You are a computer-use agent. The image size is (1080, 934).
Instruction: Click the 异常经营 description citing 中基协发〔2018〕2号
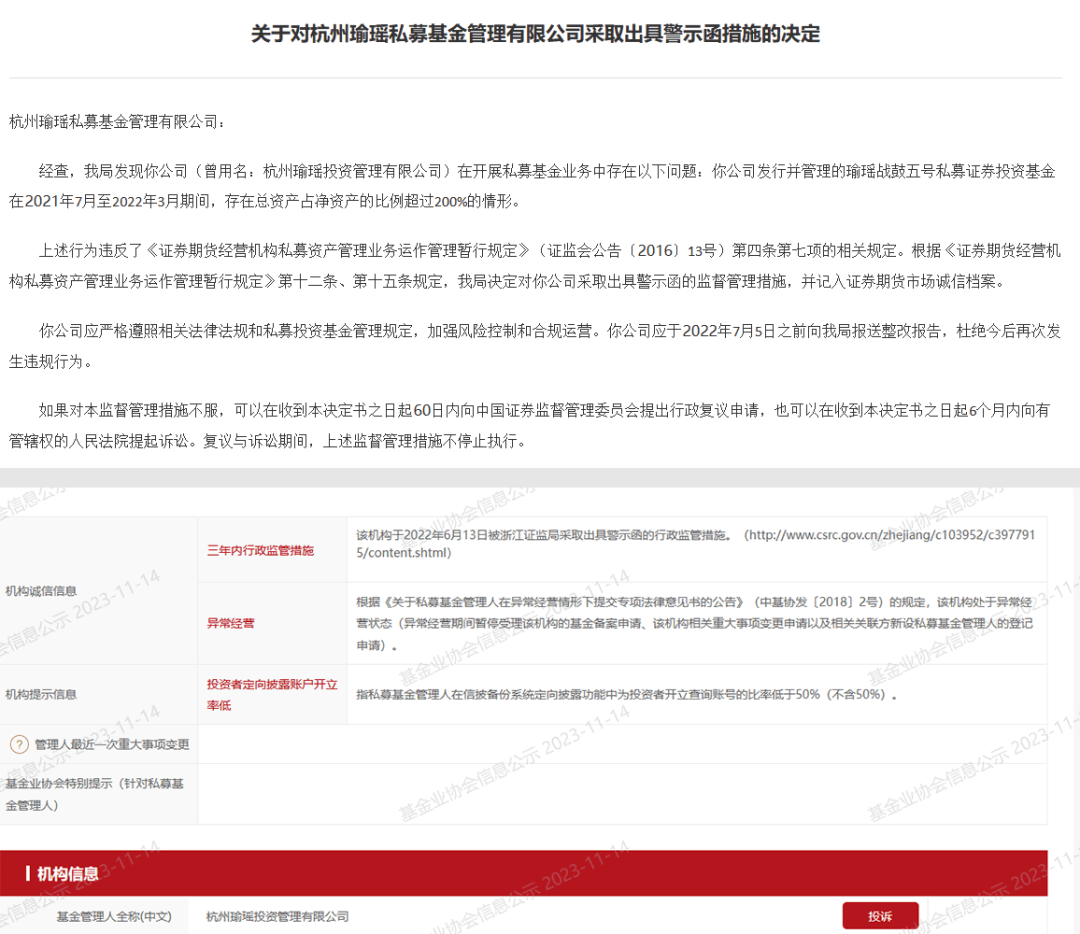click(x=694, y=623)
